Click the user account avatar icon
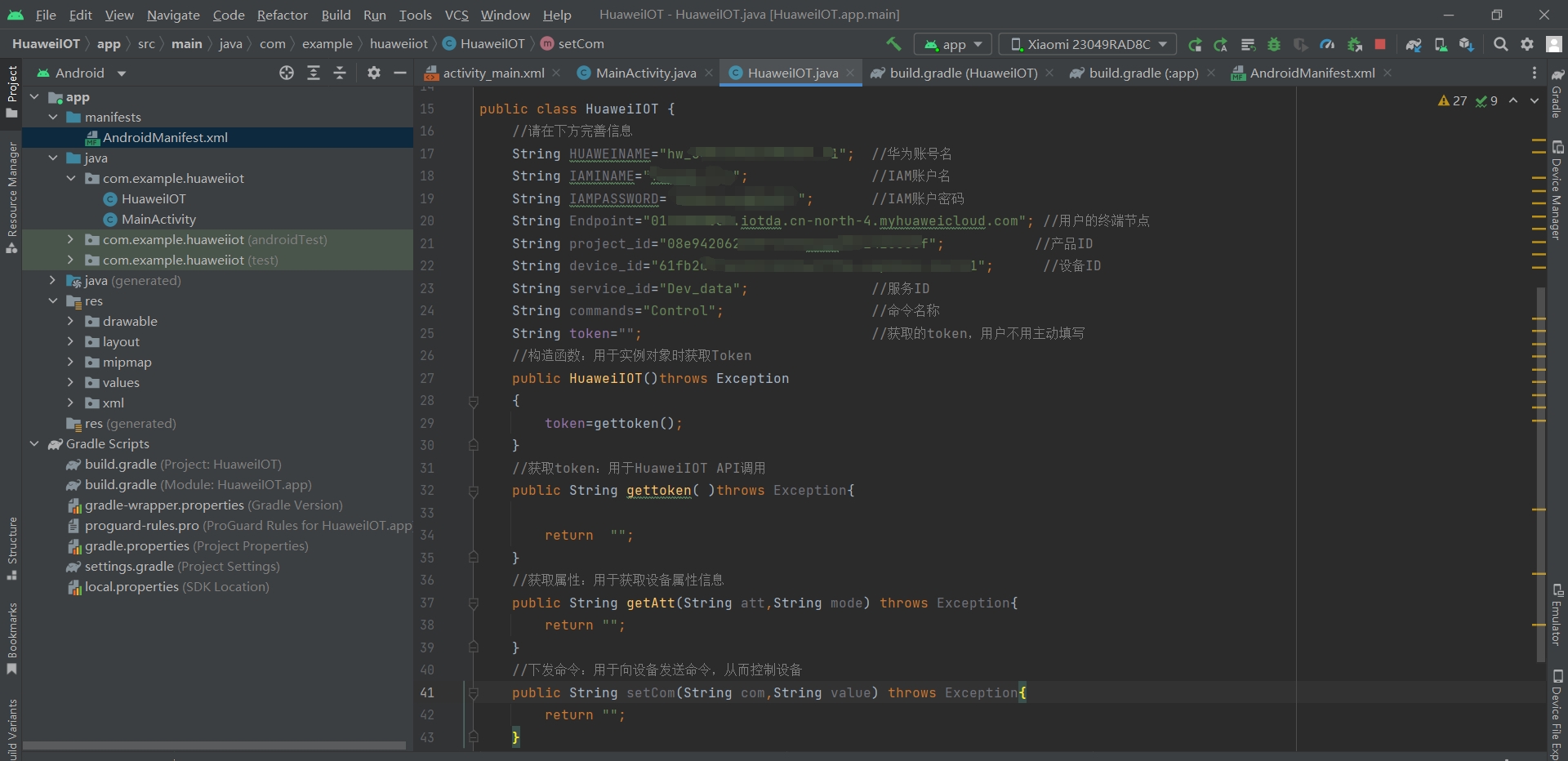 point(1554,44)
